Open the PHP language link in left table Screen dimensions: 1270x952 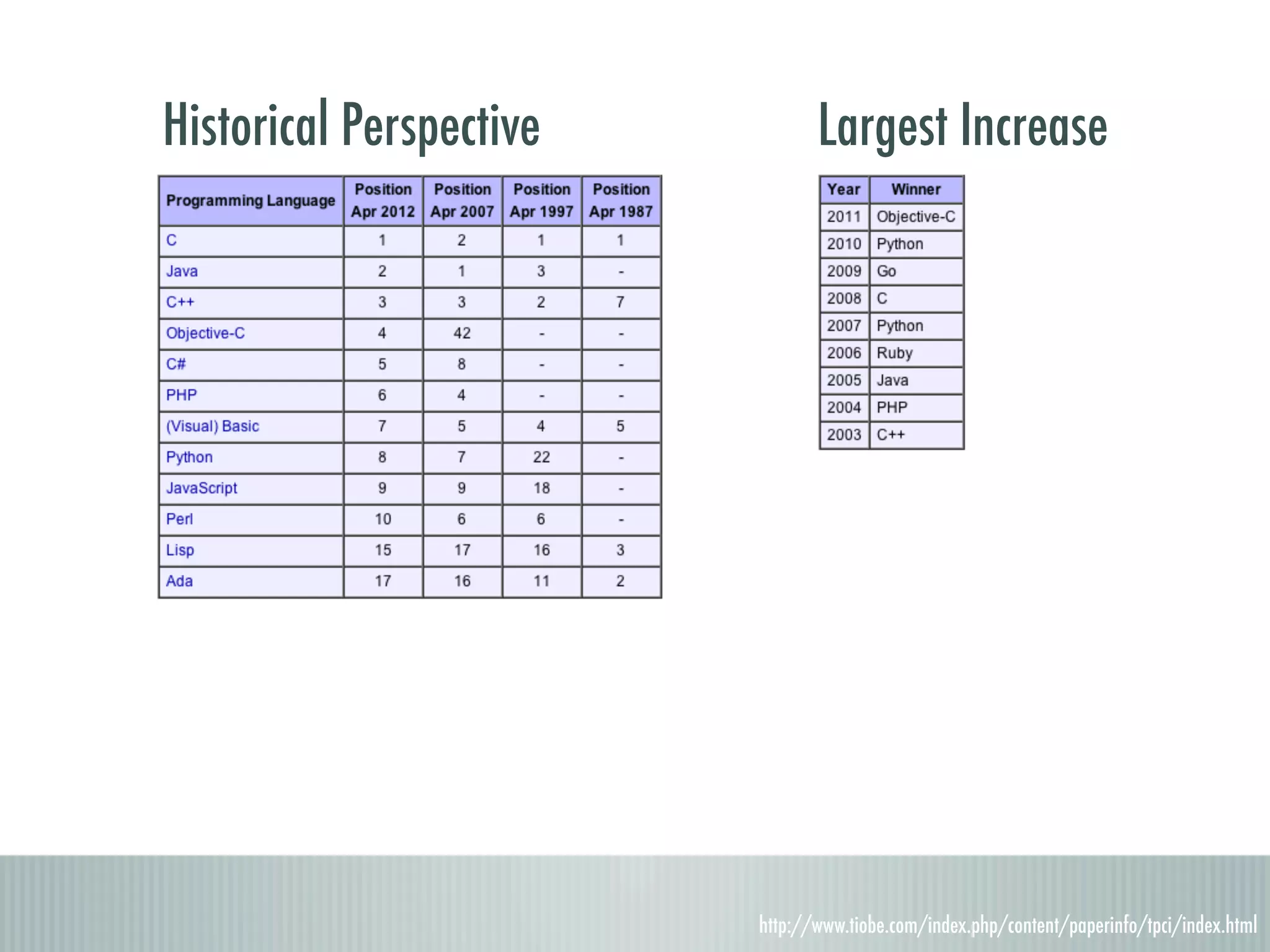point(181,395)
